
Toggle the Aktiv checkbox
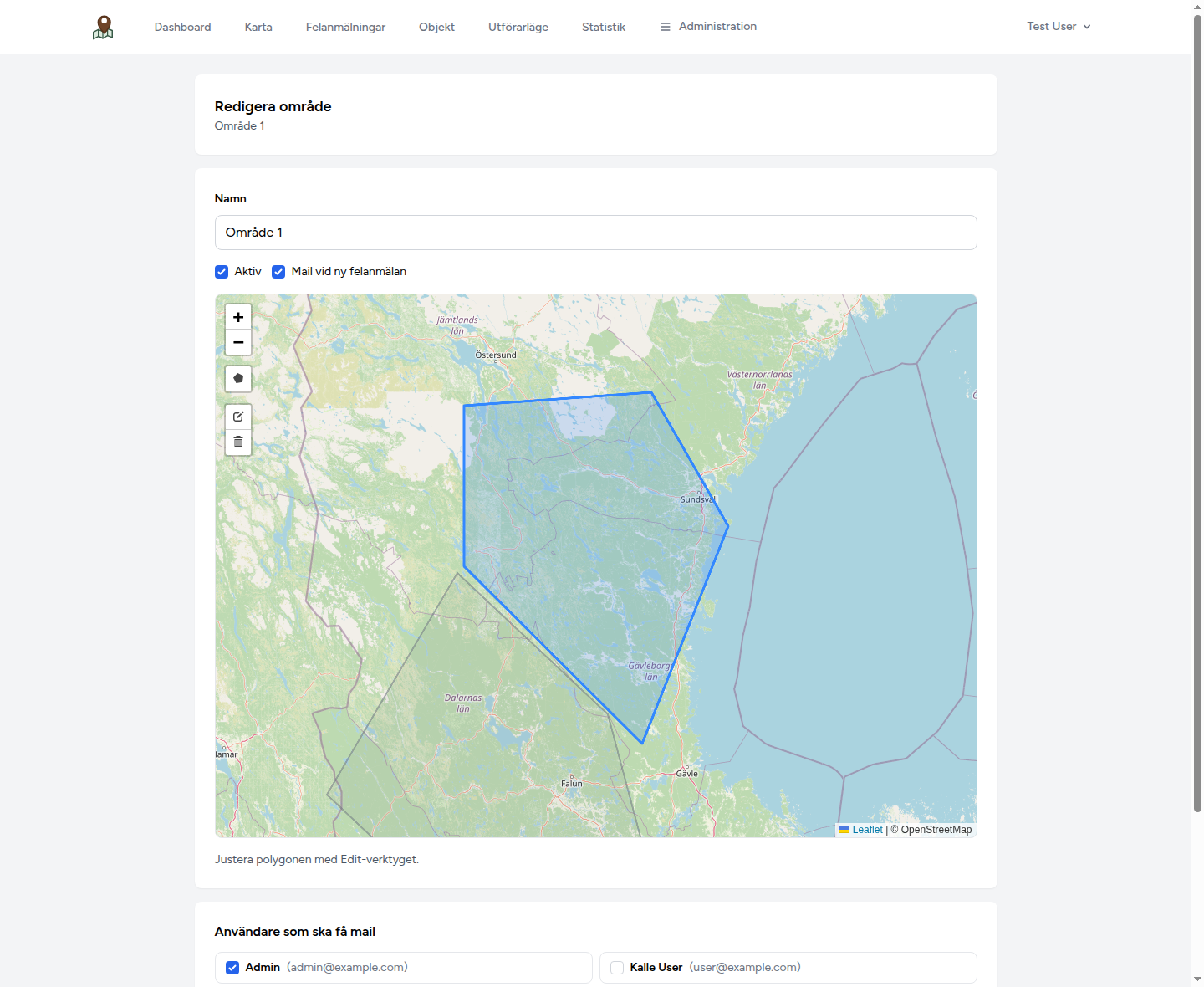pos(222,272)
